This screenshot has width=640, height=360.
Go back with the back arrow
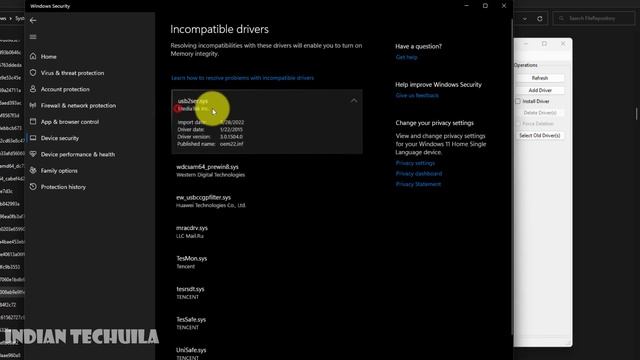point(33,20)
